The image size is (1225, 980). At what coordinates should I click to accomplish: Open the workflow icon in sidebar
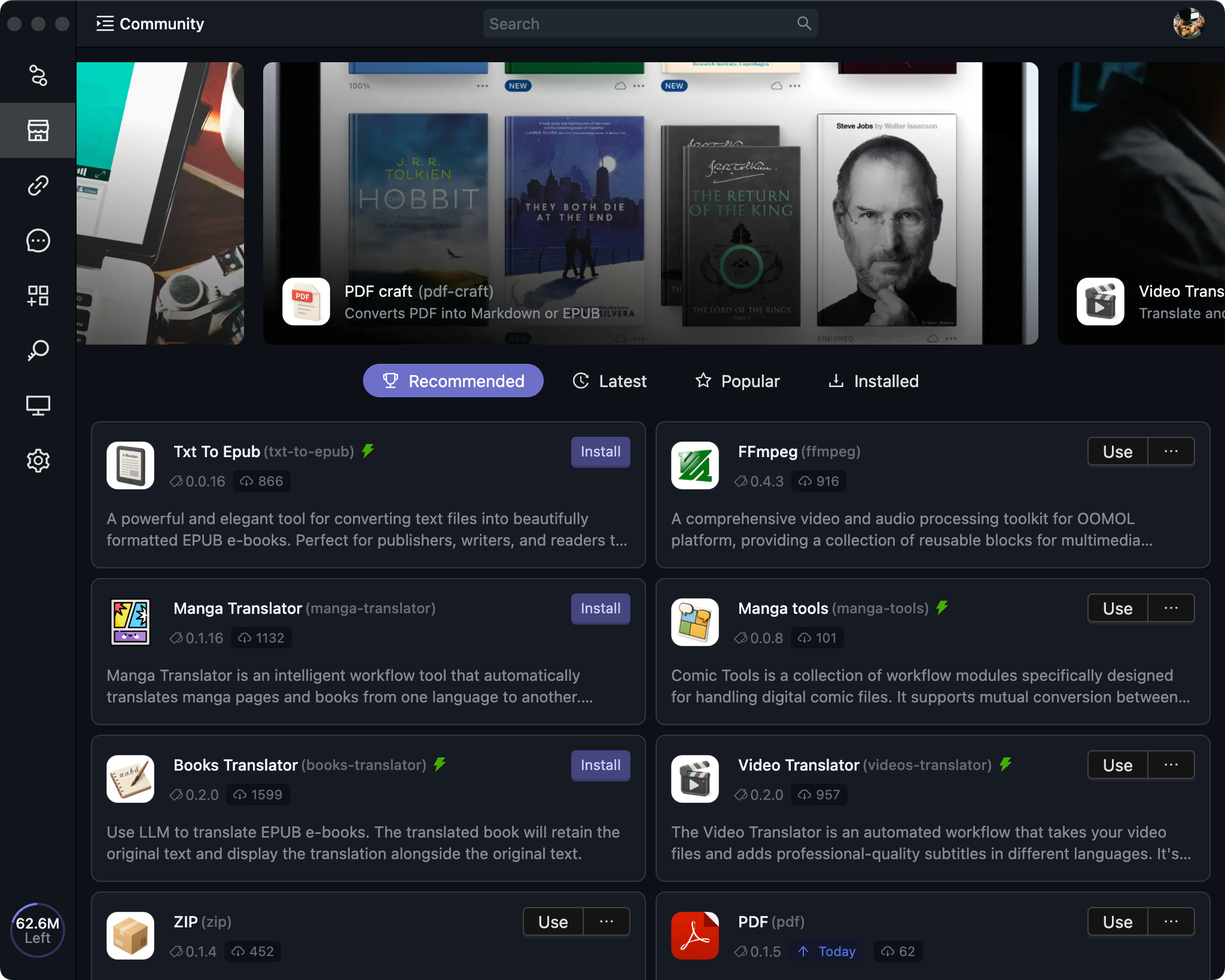(x=38, y=75)
